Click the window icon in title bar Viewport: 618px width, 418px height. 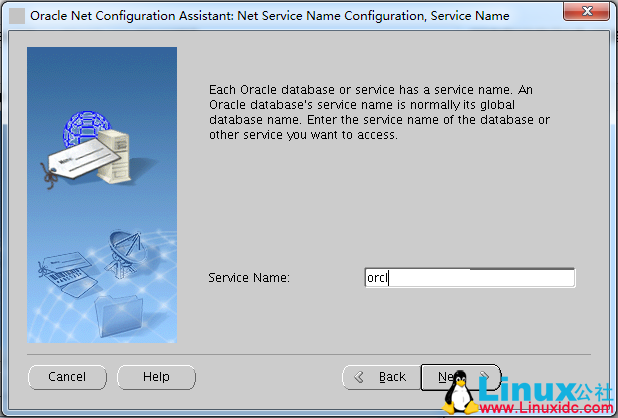pos(17,16)
